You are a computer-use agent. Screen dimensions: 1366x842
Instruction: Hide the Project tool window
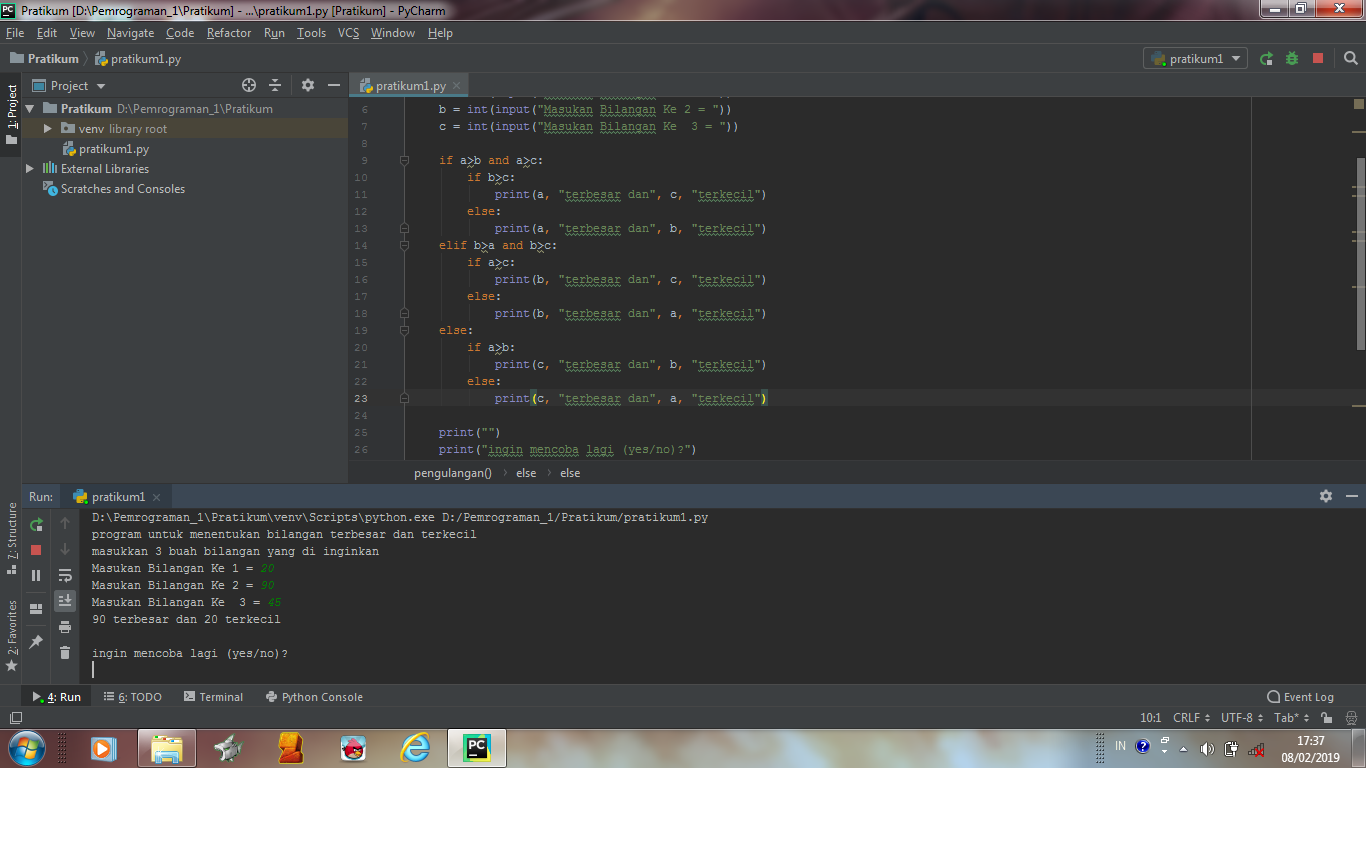[x=334, y=86]
